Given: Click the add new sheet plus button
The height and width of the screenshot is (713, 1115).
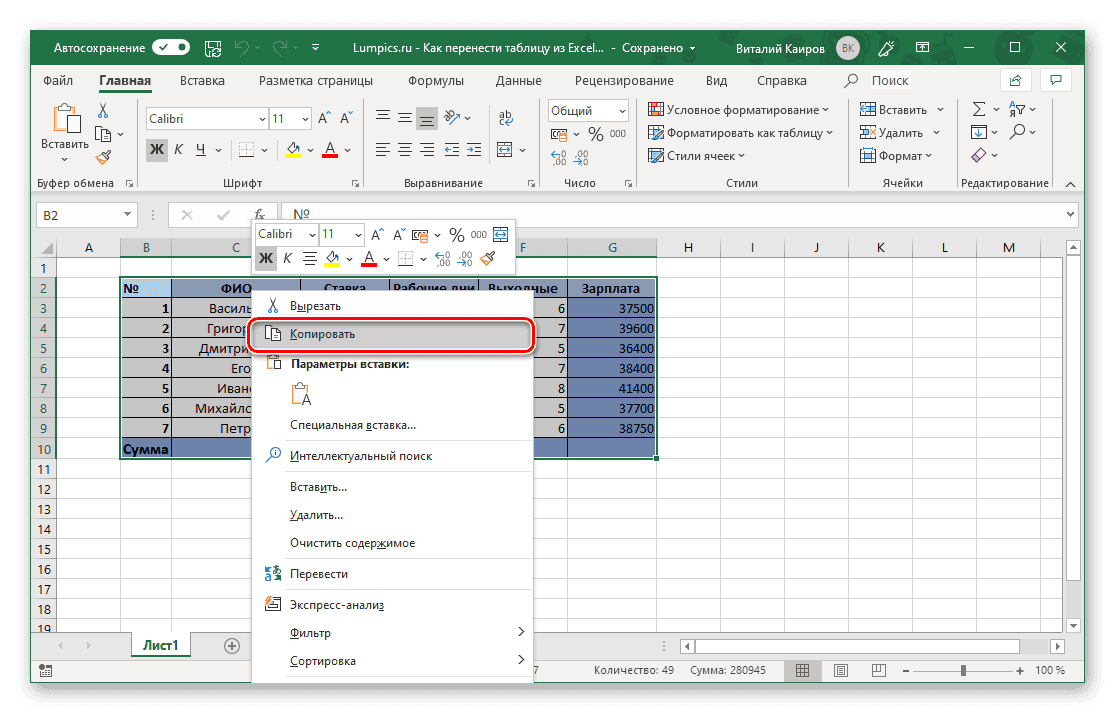Looking at the screenshot, I should coord(231,645).
